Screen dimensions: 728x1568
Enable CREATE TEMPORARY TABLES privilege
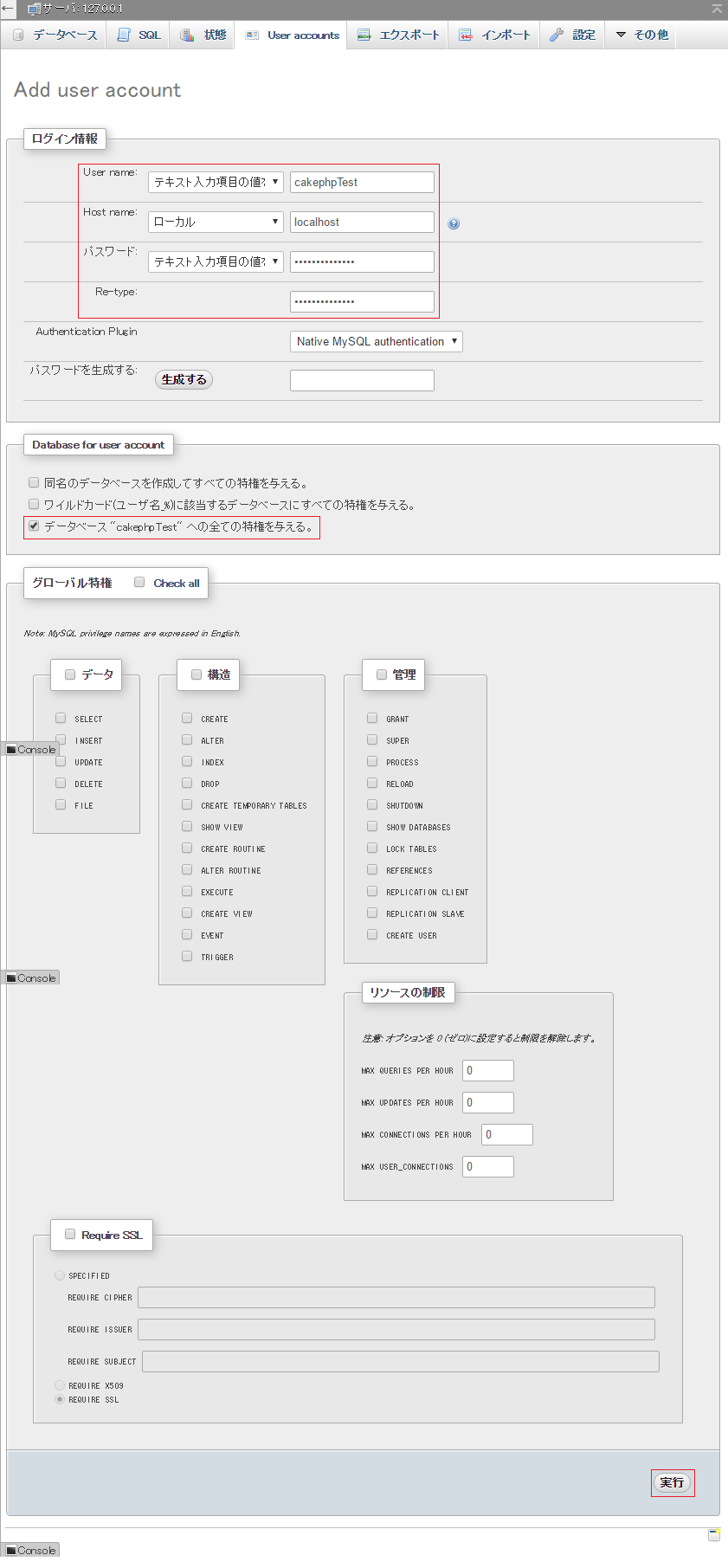click(187, 804)
